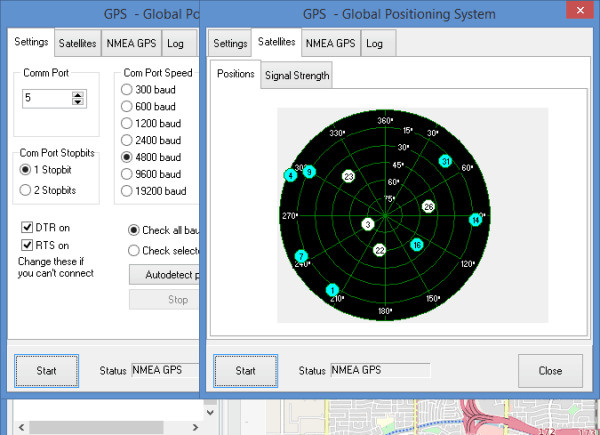Viewport: 600px width, 435px height.
Task: Choose the 2 Stopbits option
Action: [26, 190]
